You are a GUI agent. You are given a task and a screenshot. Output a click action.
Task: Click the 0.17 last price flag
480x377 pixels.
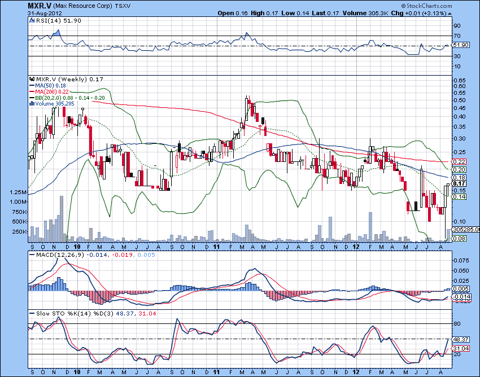pyautogui.click(x=459, y=184)
